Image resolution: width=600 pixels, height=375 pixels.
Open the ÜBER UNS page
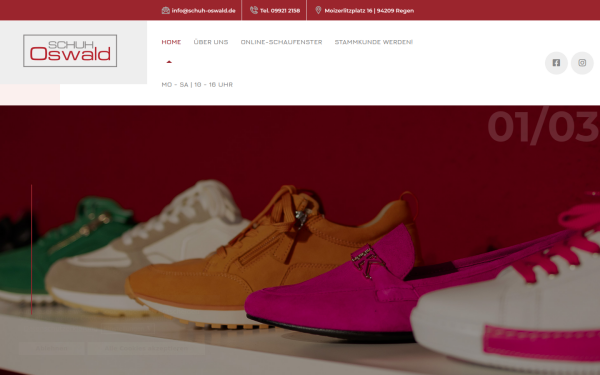point(211,42)
